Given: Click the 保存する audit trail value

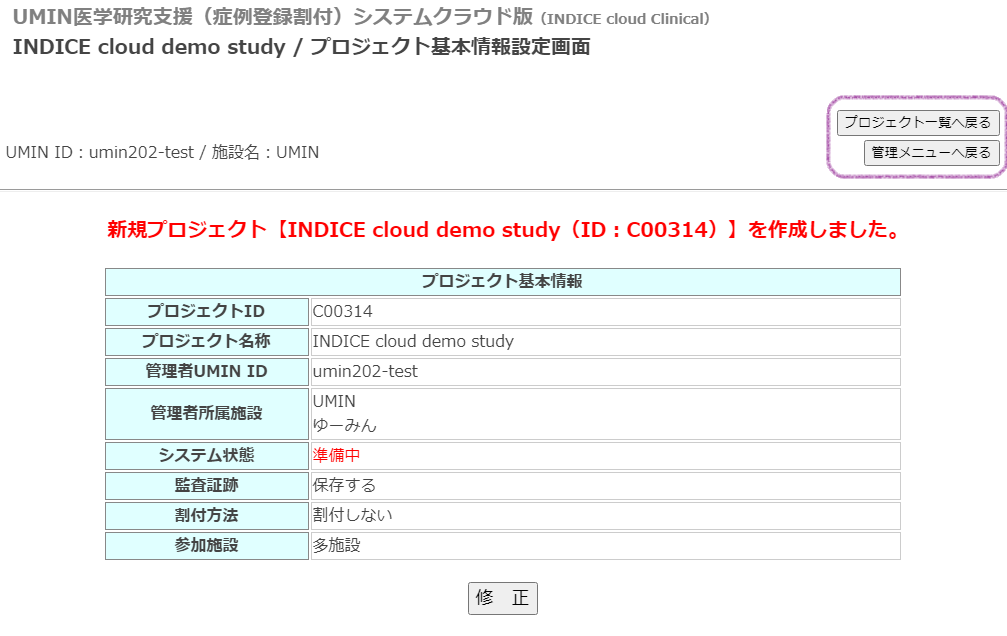Looking at the screenshot, I should tap(344, 485).
